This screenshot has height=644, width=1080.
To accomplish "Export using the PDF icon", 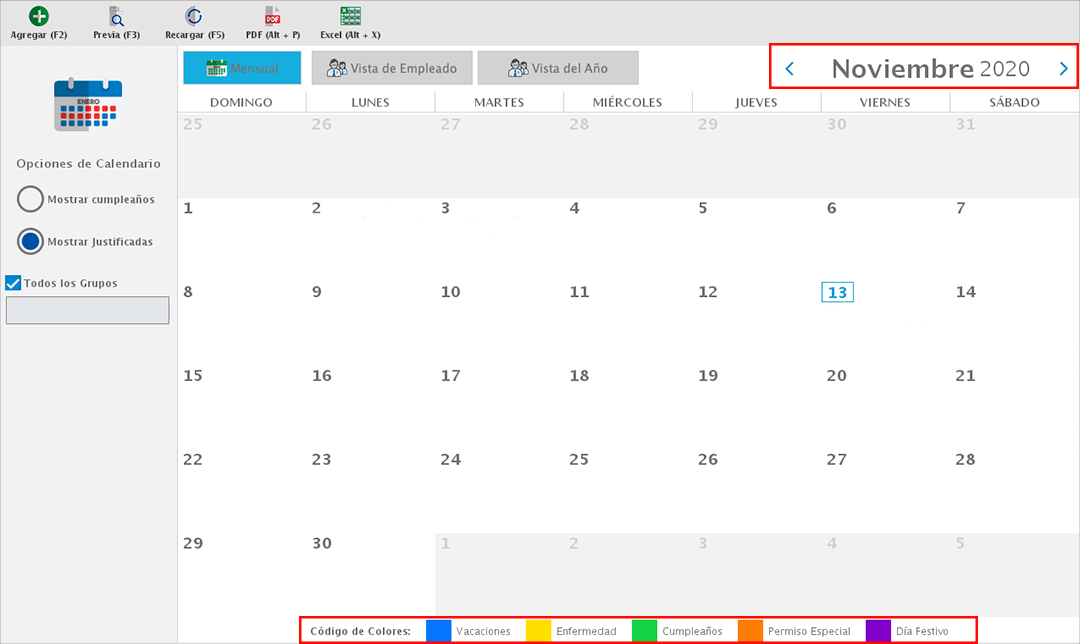I will [x=272, y=16].
